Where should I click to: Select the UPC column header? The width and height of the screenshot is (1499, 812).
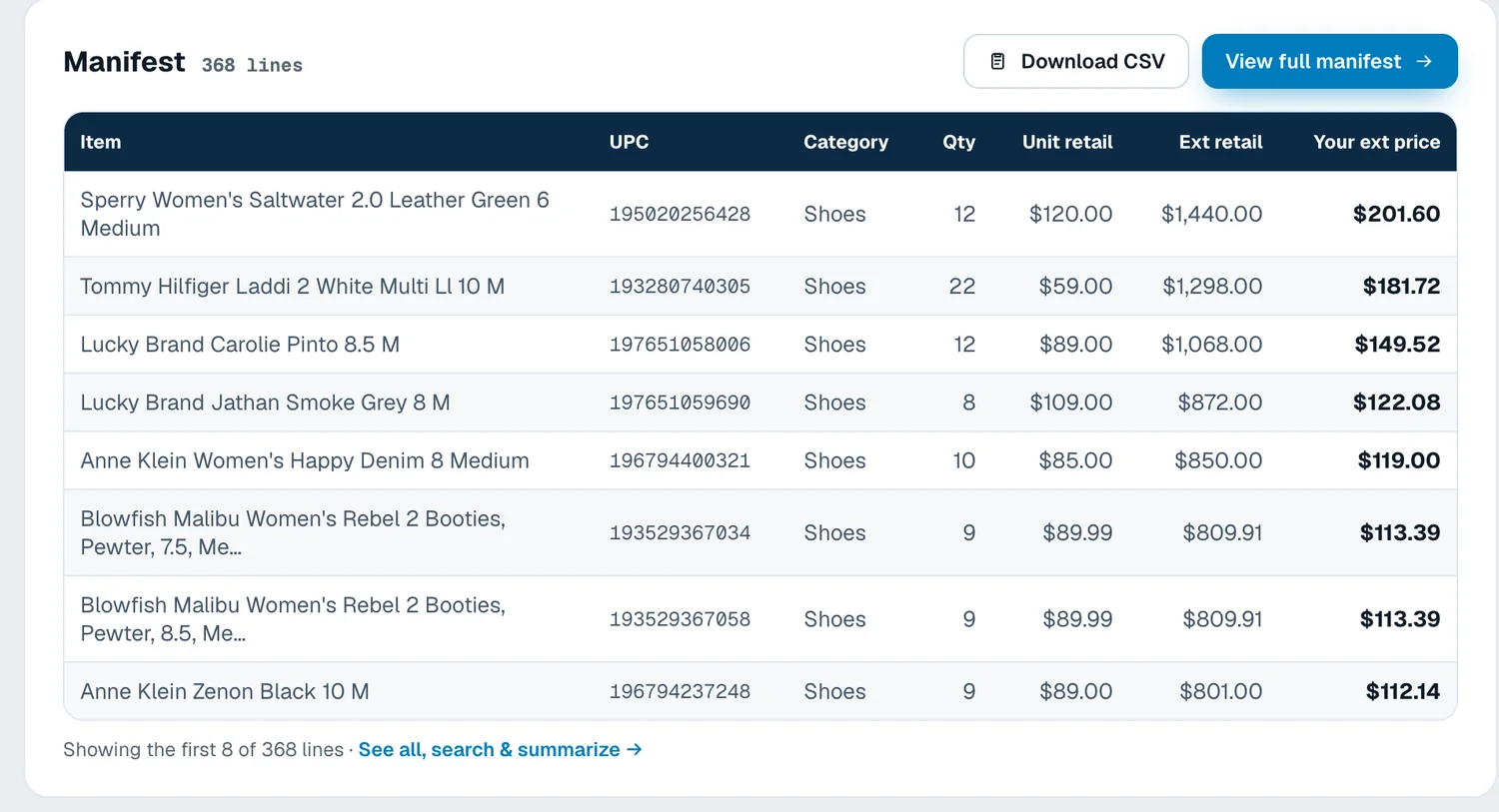[x=629, y=142]
